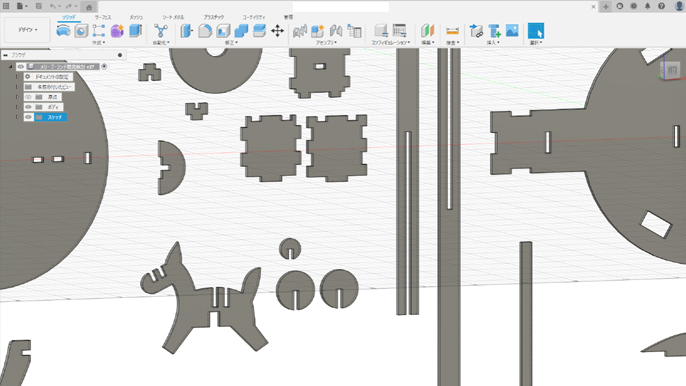This screenshot has width=686, height=386.
Task: Switch to the サーフェス tab
Action: pyautogui.click(x=103, y=17)
